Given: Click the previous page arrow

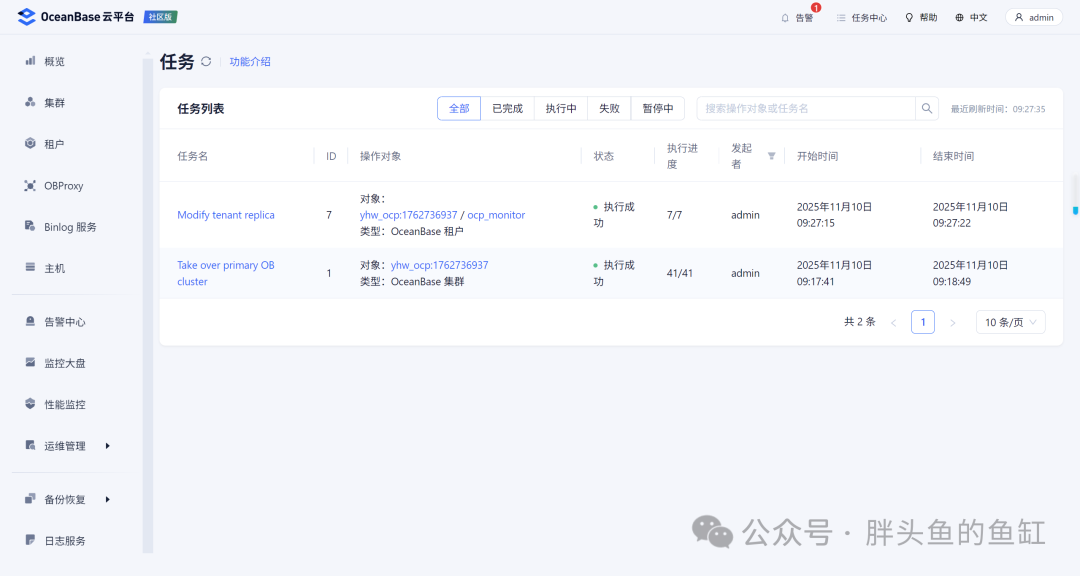Looking at the screenshot, I should click(893, 322).
